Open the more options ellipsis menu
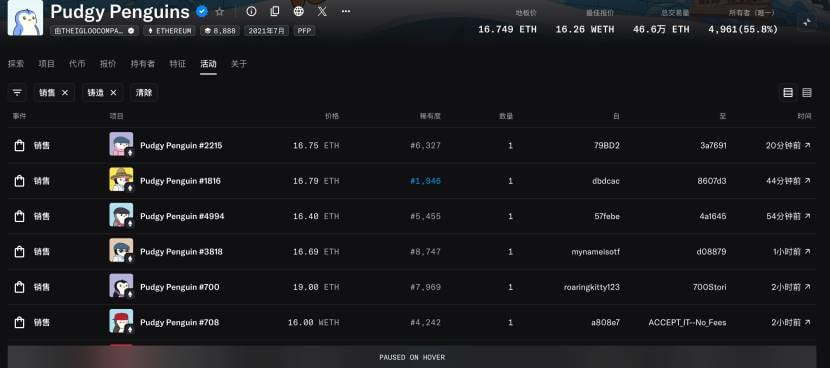 click(346, 11)
